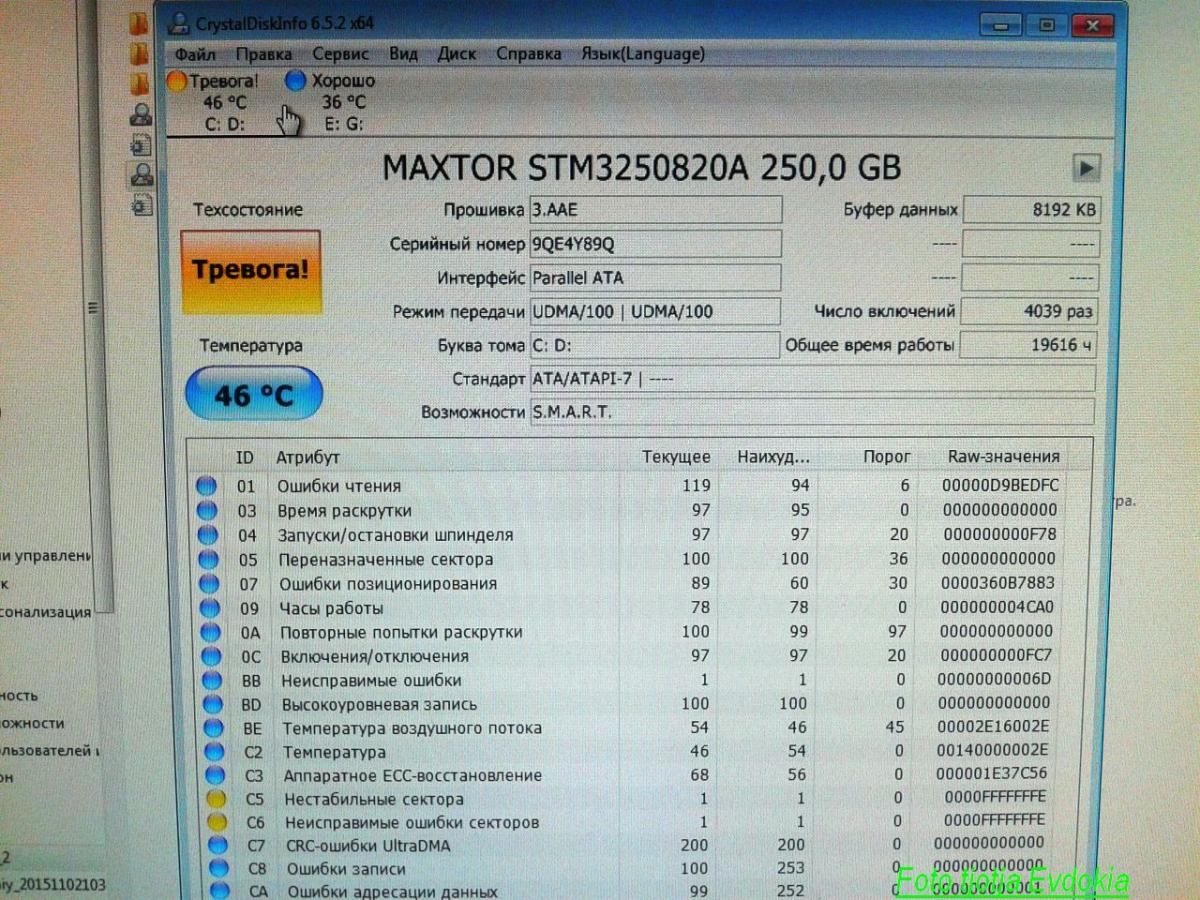Screen dimensions: 1200x900
Task: Open the Правка menu
Action: tap(263, 54)
